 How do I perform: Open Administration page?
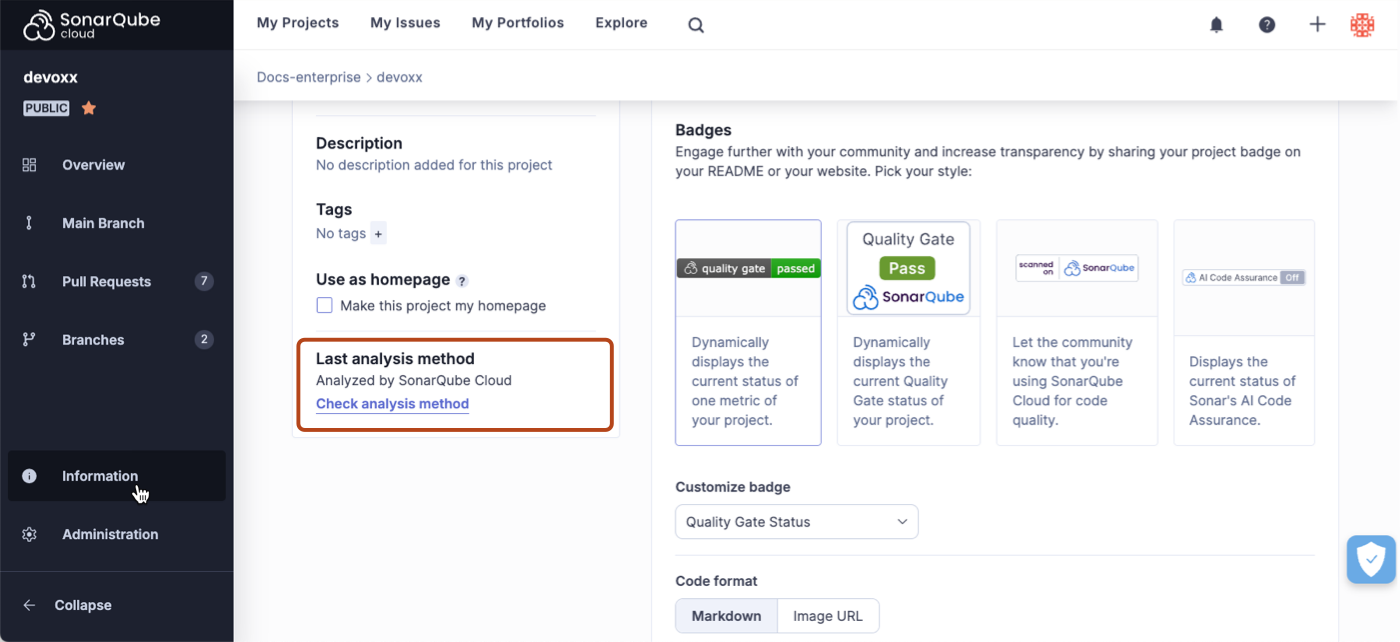click(110, 534)
